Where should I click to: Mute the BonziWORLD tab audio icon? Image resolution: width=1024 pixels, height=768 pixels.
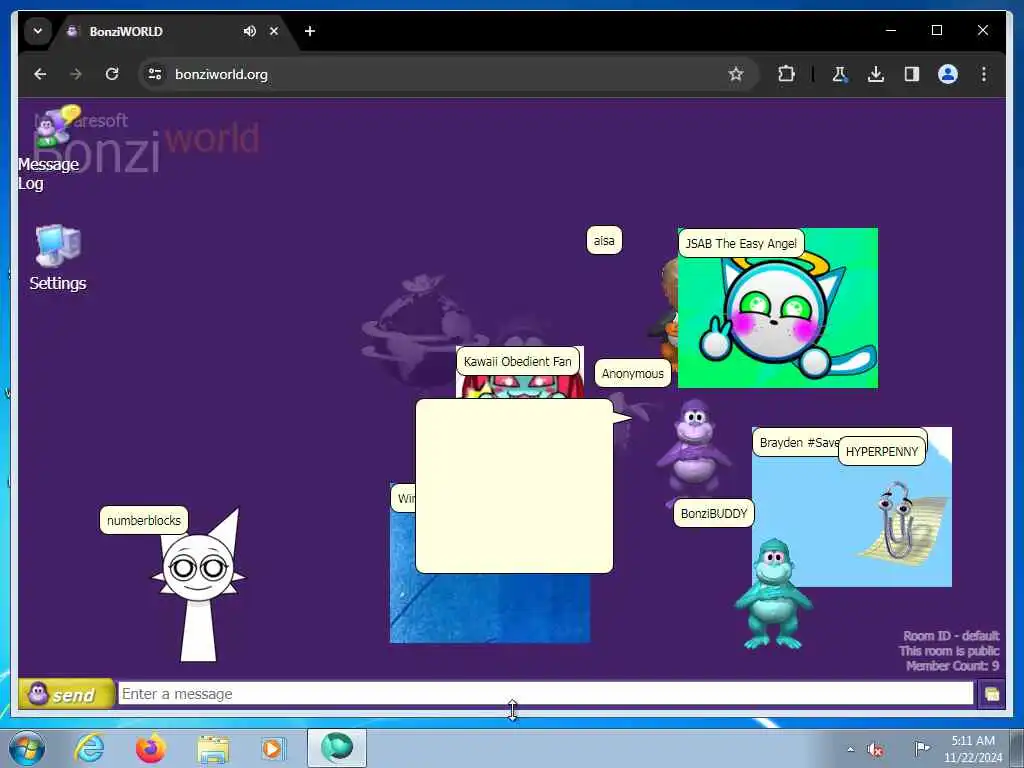pyautogui.click(x=249, y=31)
